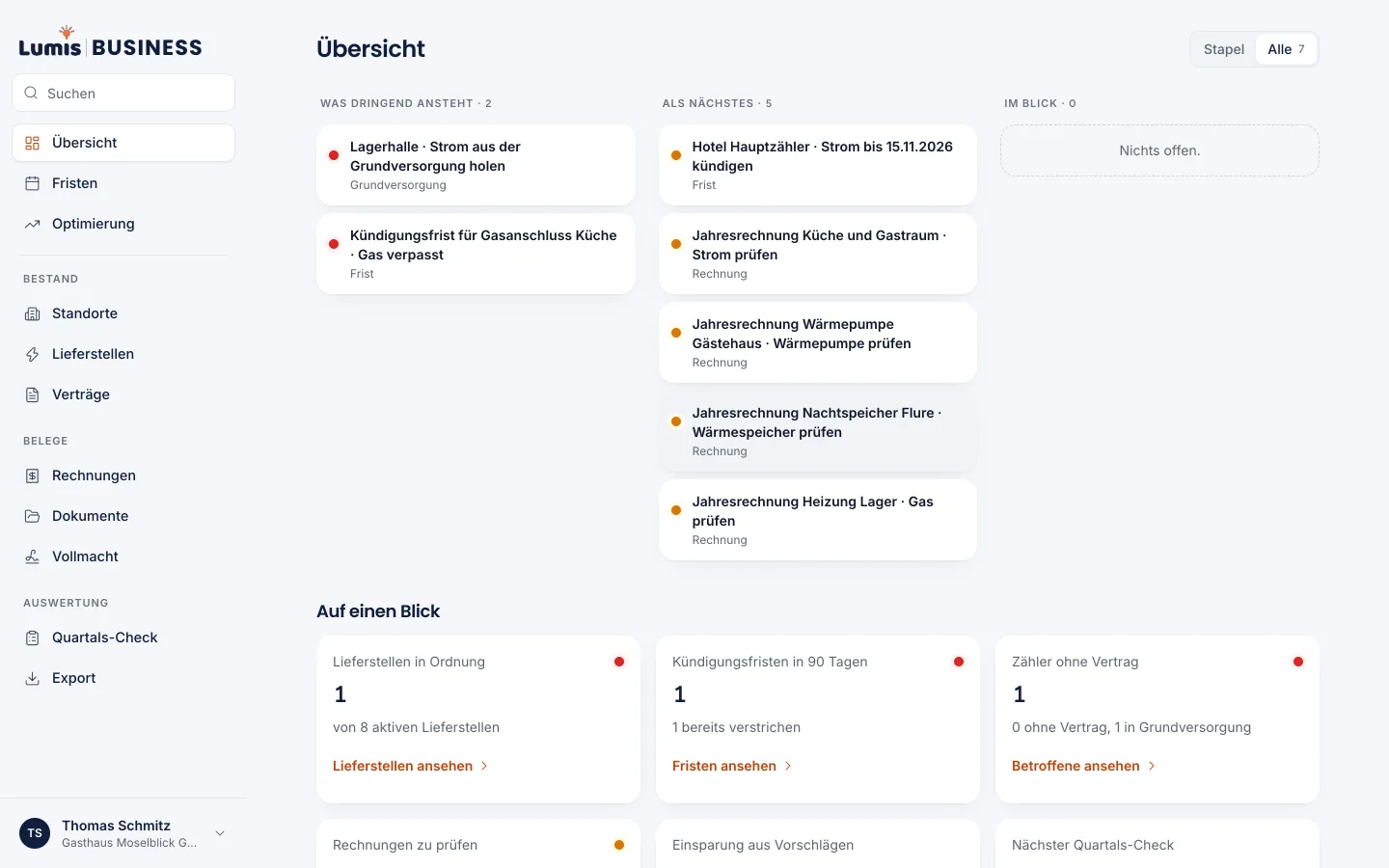This screenshot has width=1389, height=868.
Task: Click orange indicator on Rechnungen zu prüfen tile
Action: click(619, 845)
